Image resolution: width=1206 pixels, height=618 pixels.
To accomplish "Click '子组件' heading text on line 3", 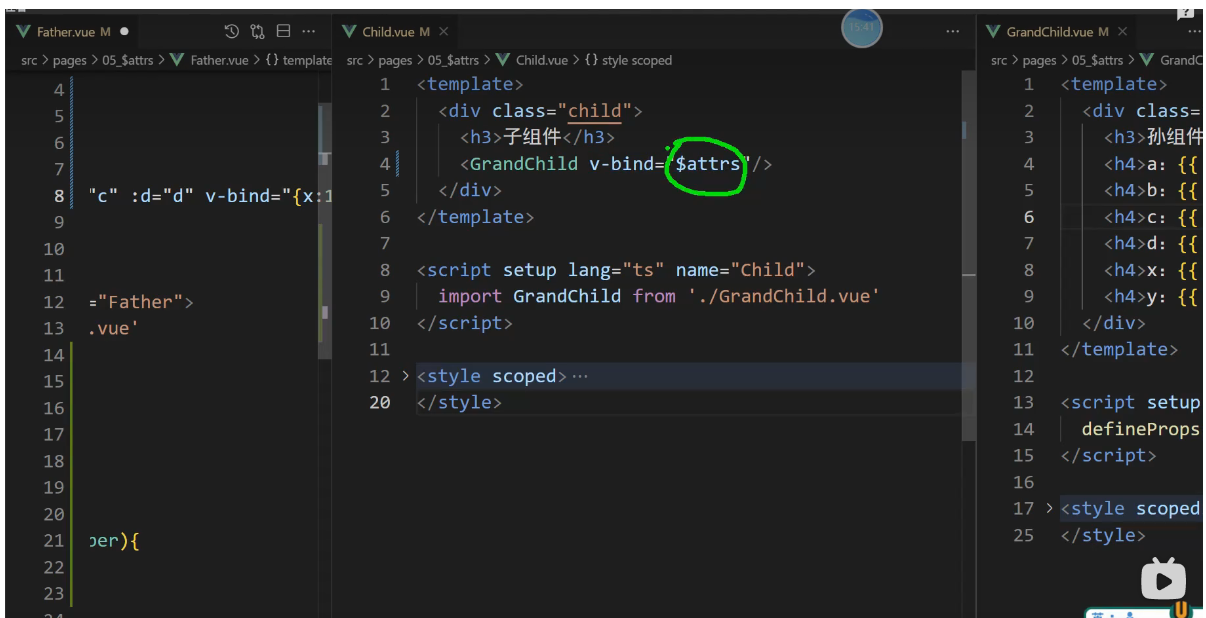I will pos(533,137).
